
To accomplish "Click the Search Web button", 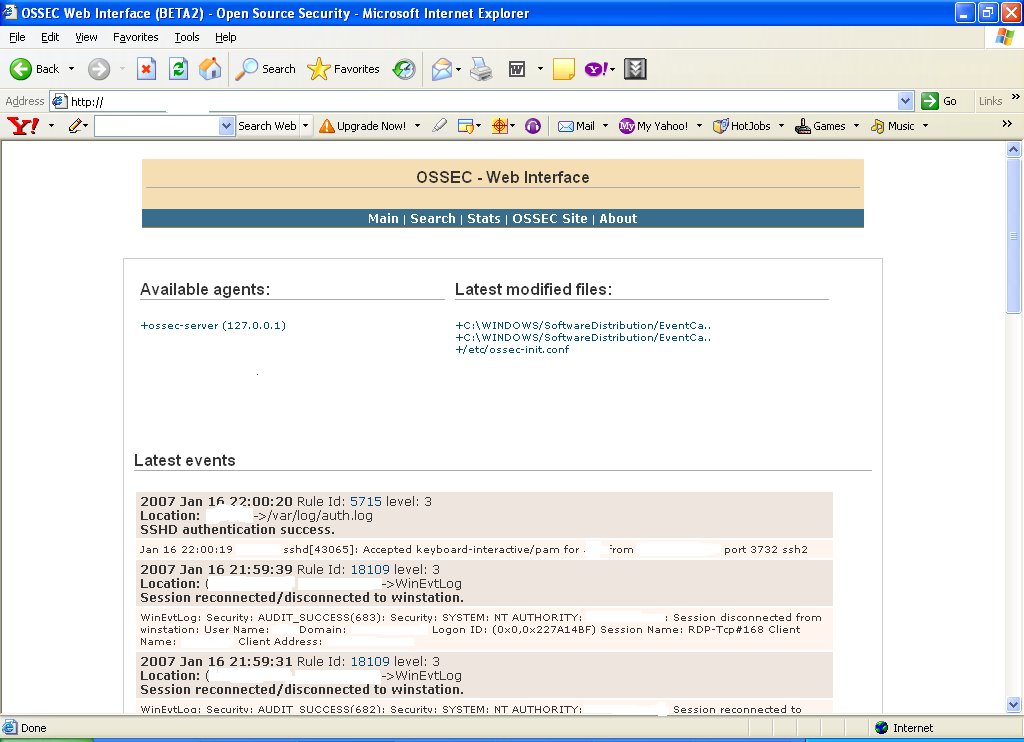I will [267, 125].
